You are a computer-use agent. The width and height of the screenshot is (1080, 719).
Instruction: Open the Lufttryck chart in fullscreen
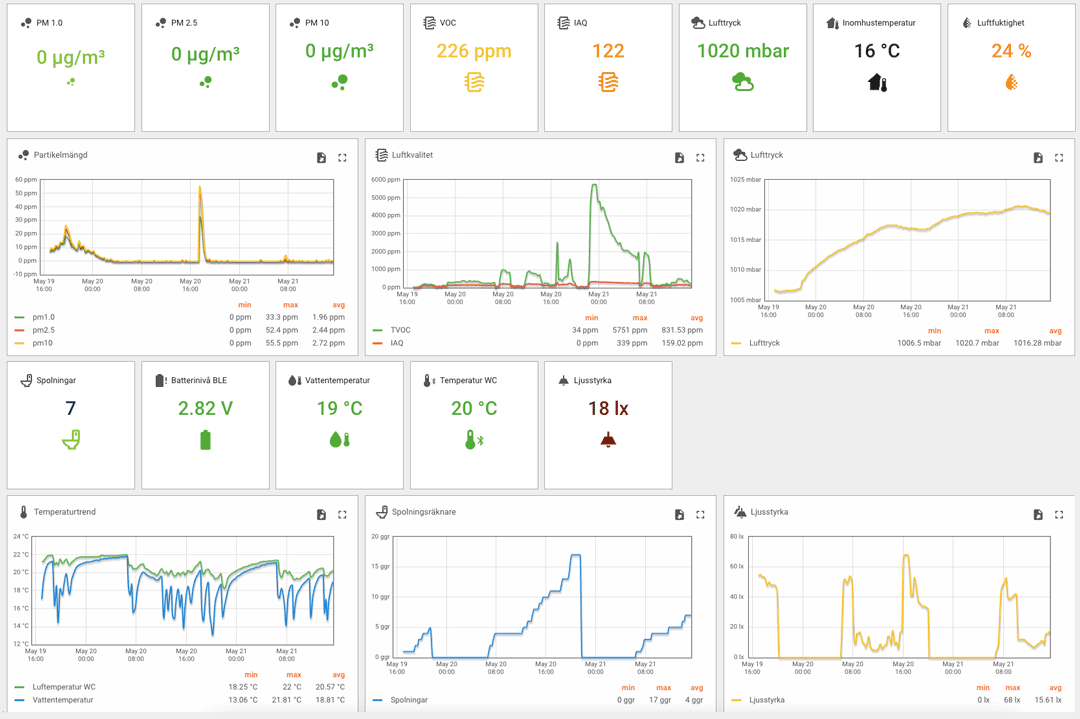[x=1059, y=158]
